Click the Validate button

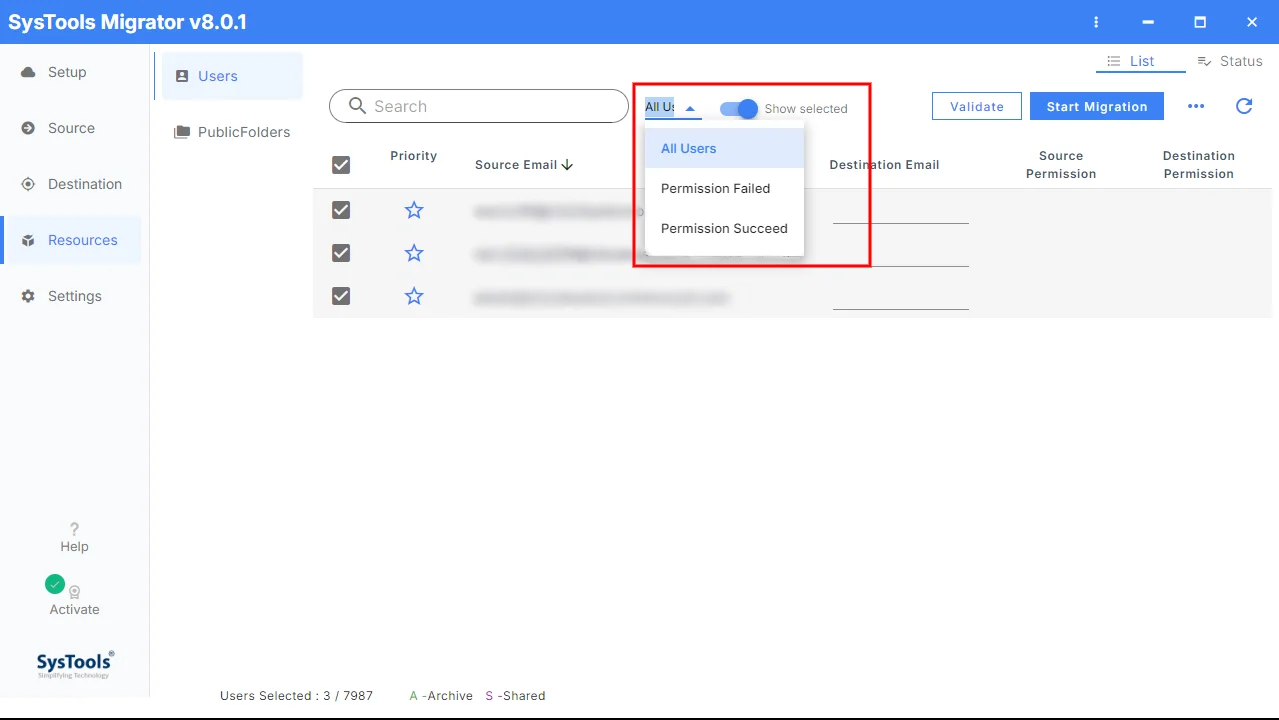pos(977,106)
